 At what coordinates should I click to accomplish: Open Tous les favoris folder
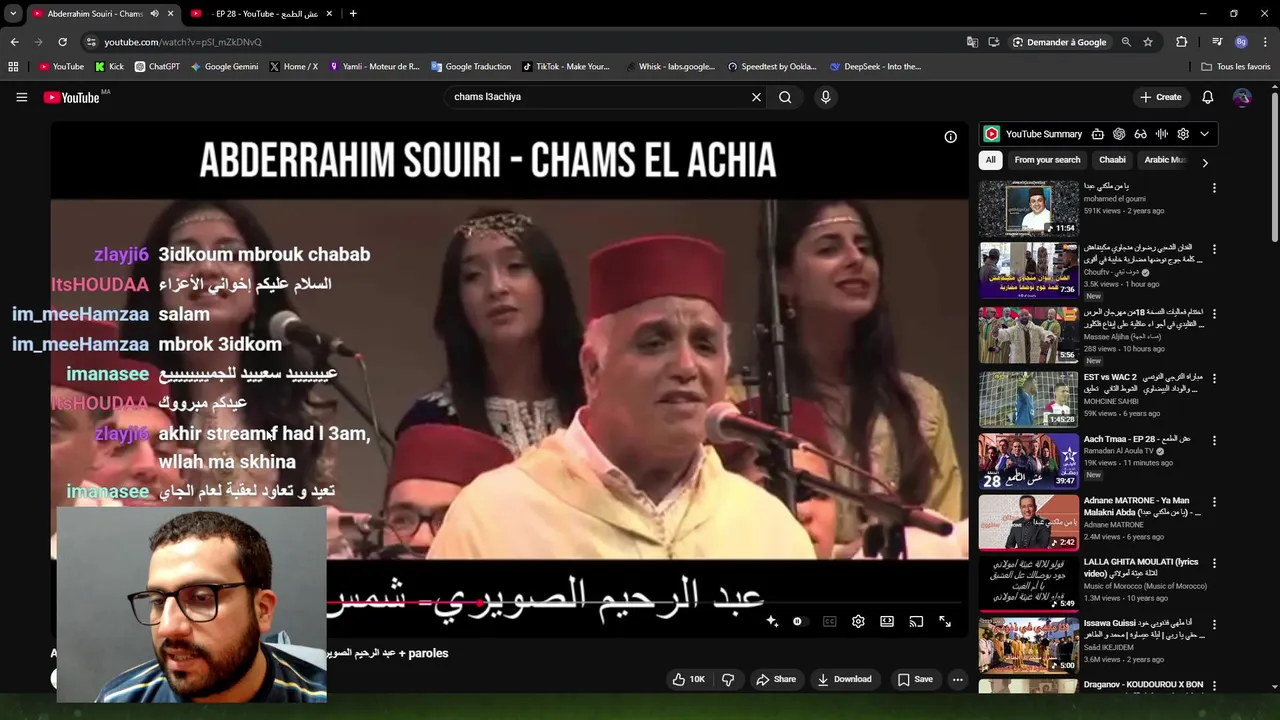[1236, 67]
